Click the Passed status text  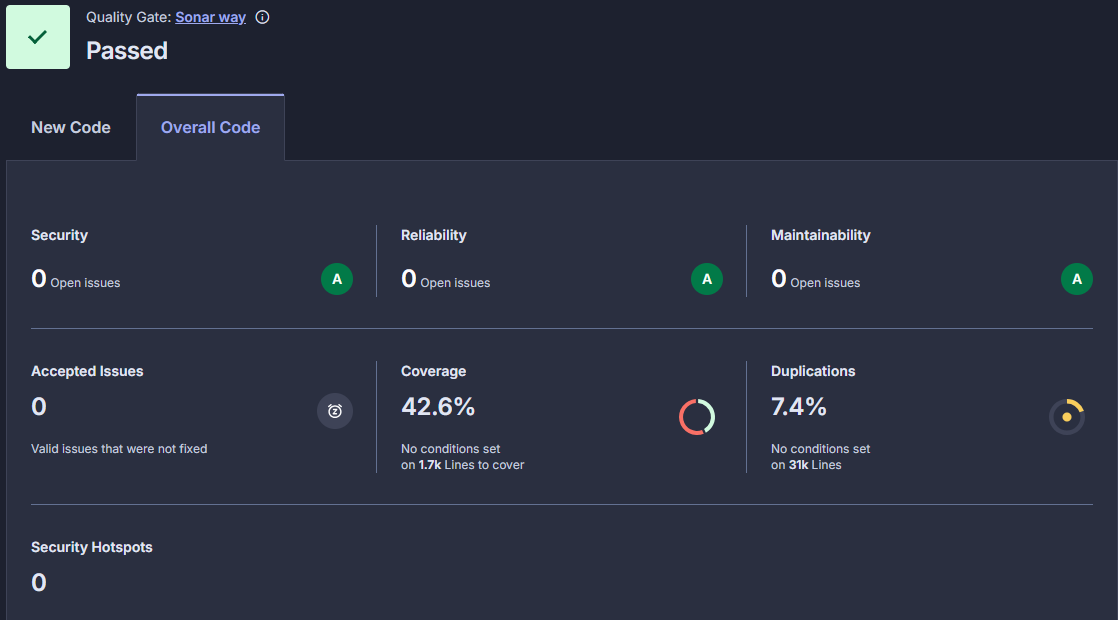pyautogui.click(x=127, y=51)
